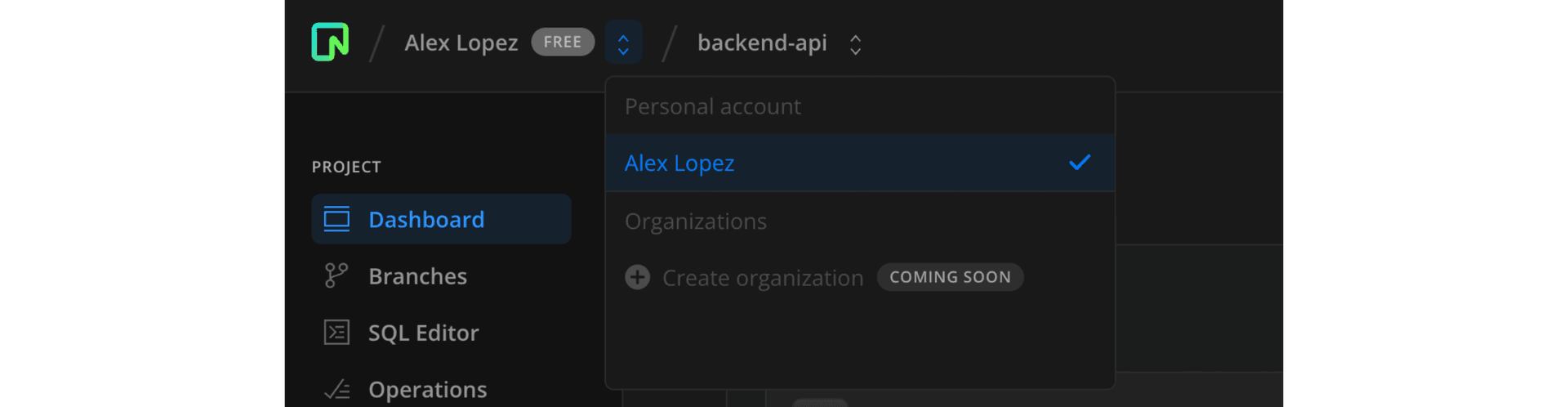Click the Organizations section heading
This screenshot has height=407, width=1568.
click(x=696, y=221)
